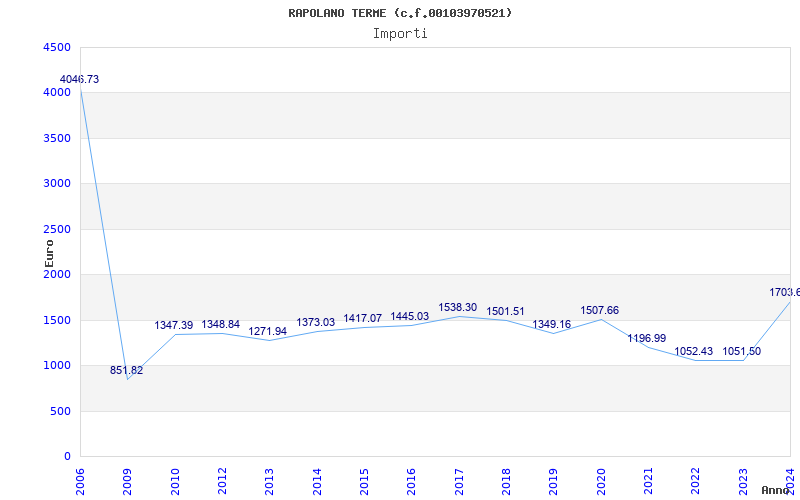Click the Euro y-axis title

click(x=49, y=254)
